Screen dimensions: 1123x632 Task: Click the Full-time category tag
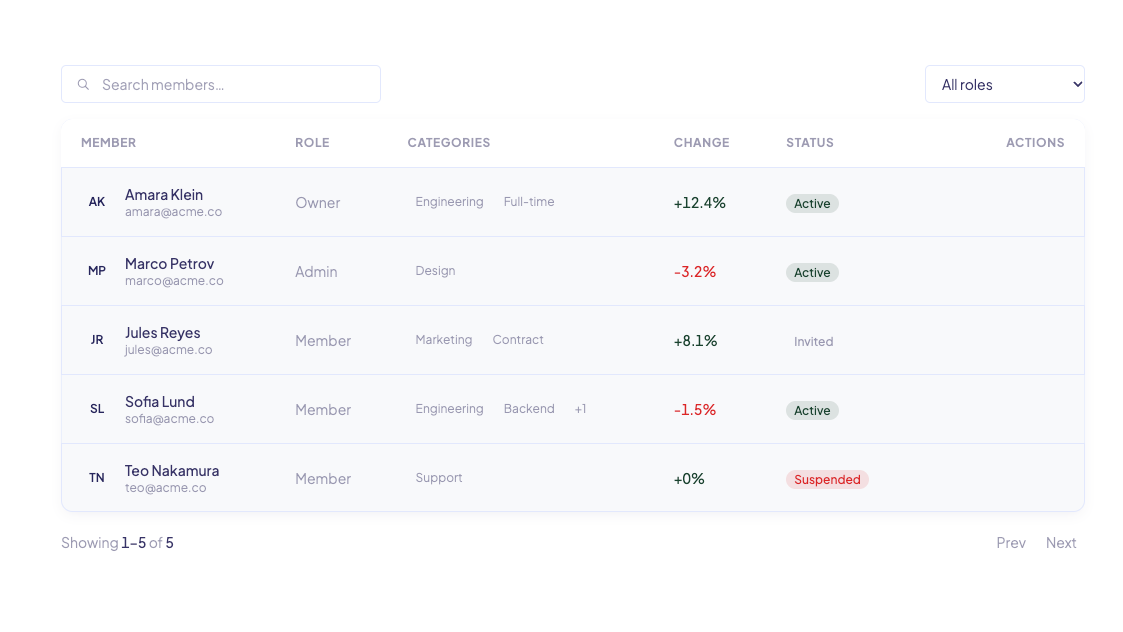click(x=529, y=202)
